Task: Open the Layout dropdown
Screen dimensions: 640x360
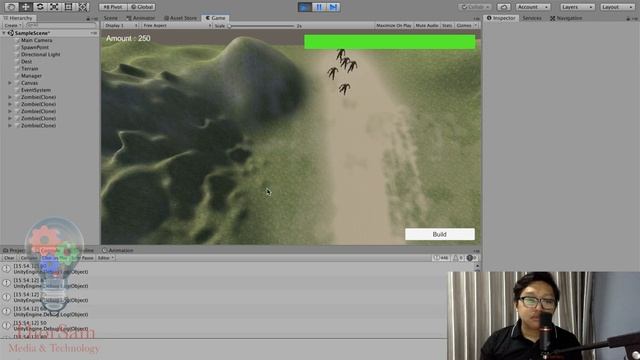Action: click(617, 7)
